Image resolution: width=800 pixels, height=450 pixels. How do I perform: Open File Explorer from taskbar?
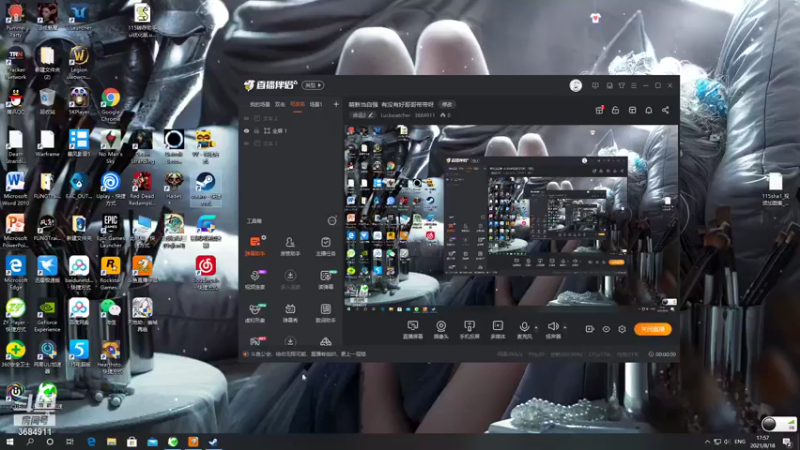click(111, 442)
